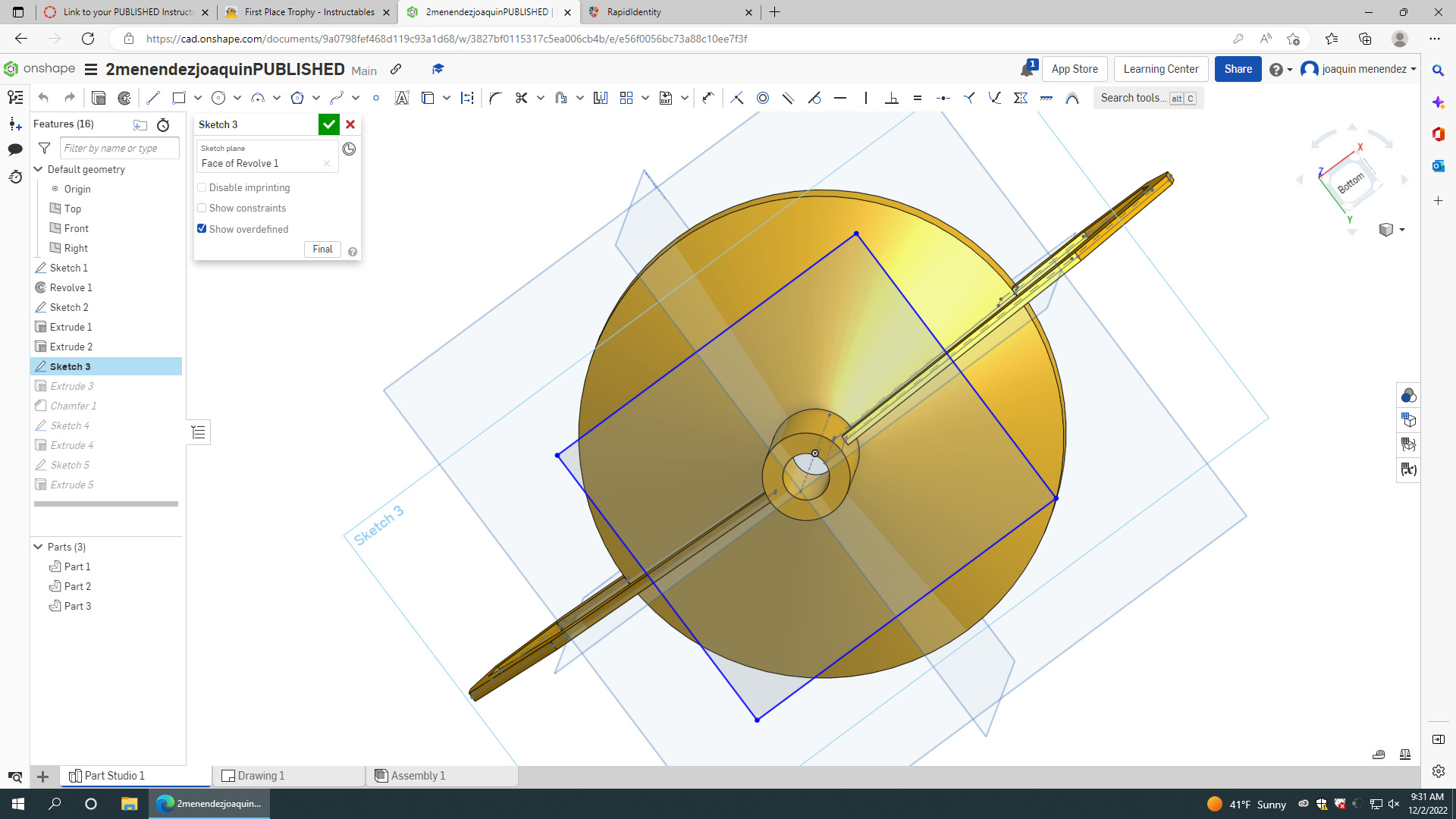
Task: Open the Assembly 1 tab
Action: pos(417,776)
